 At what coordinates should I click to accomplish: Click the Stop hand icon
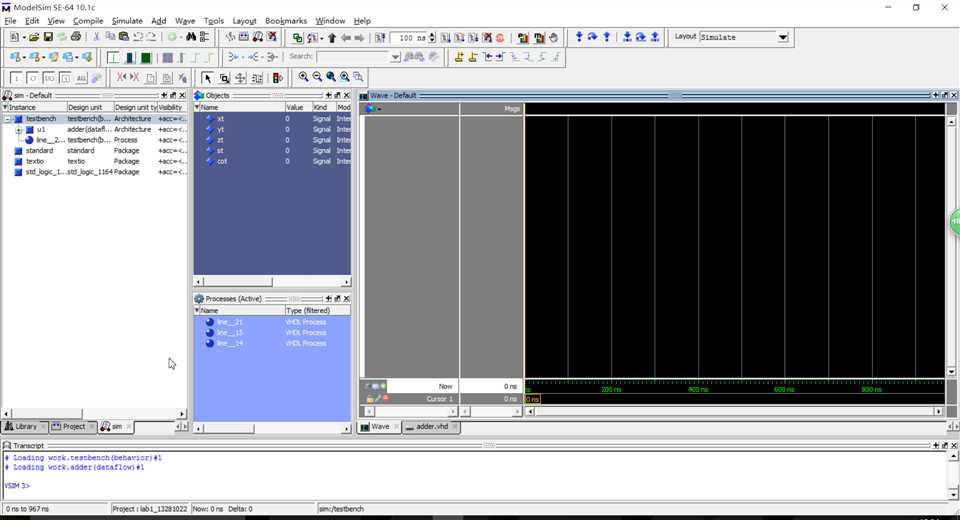pyautogui.click(x=553, y=38)
